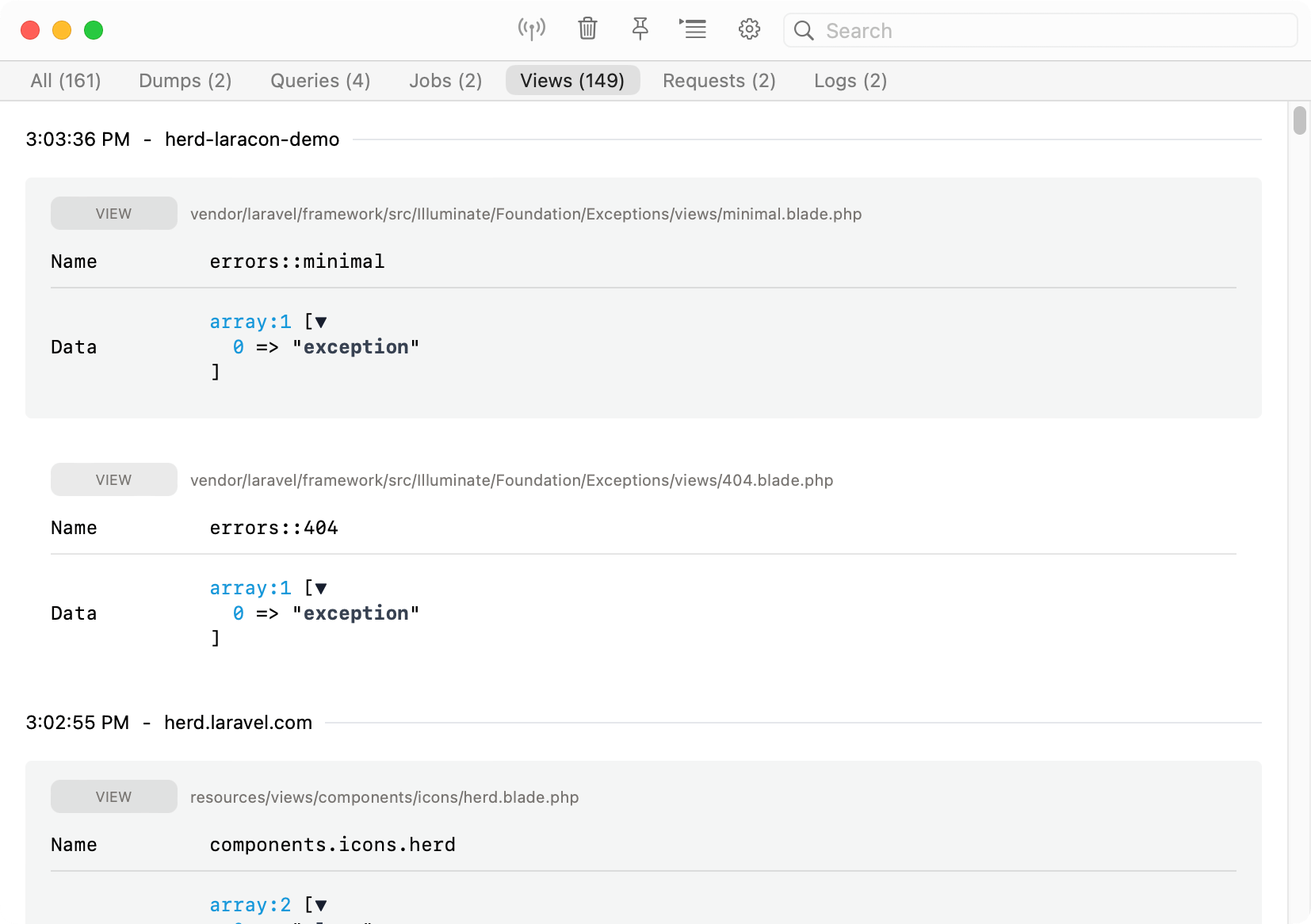Collapse the errors::minimal data array triangle
Screen dimensions: 1311x924
coord(321,322)
